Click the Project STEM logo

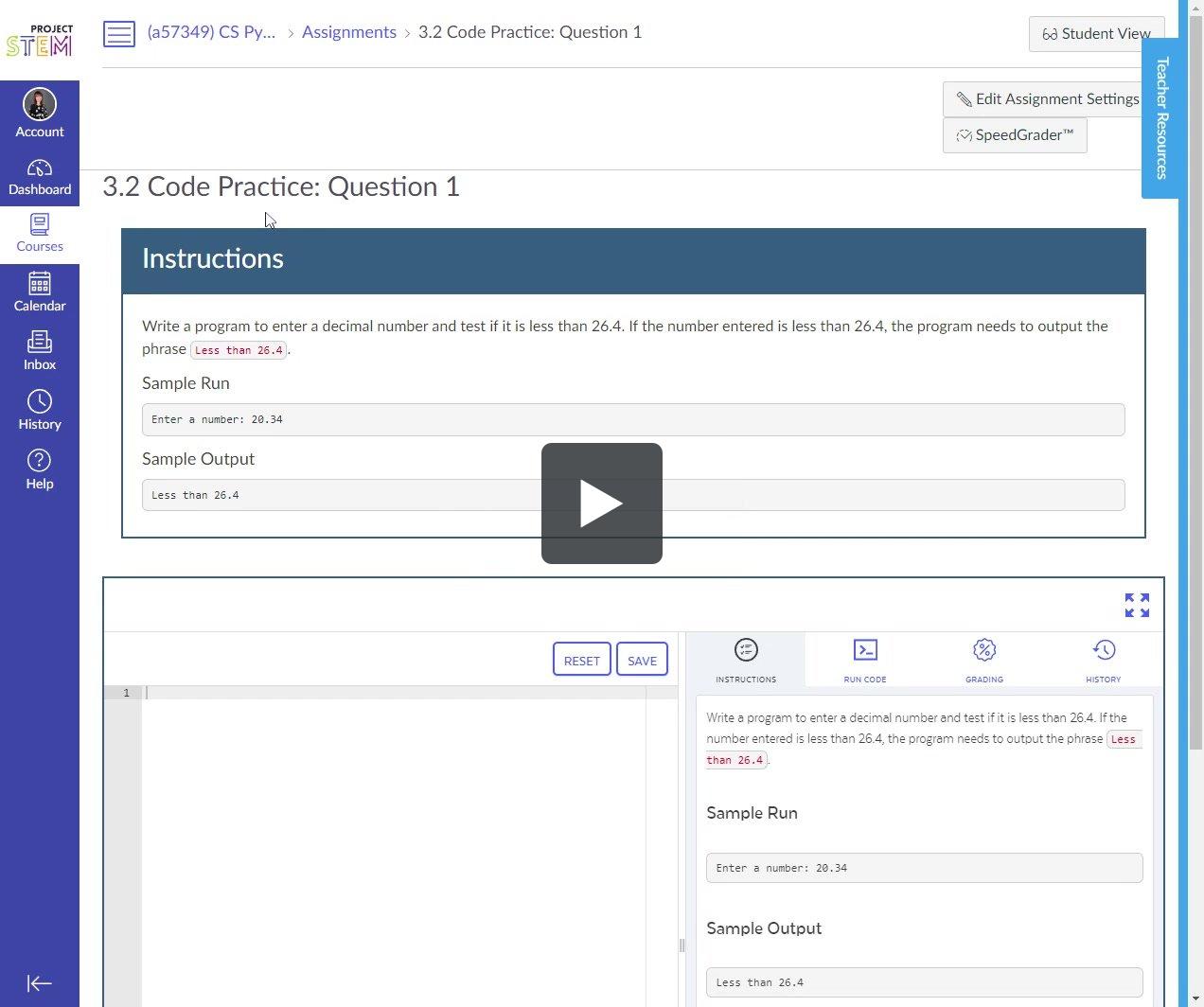(39, 35)
